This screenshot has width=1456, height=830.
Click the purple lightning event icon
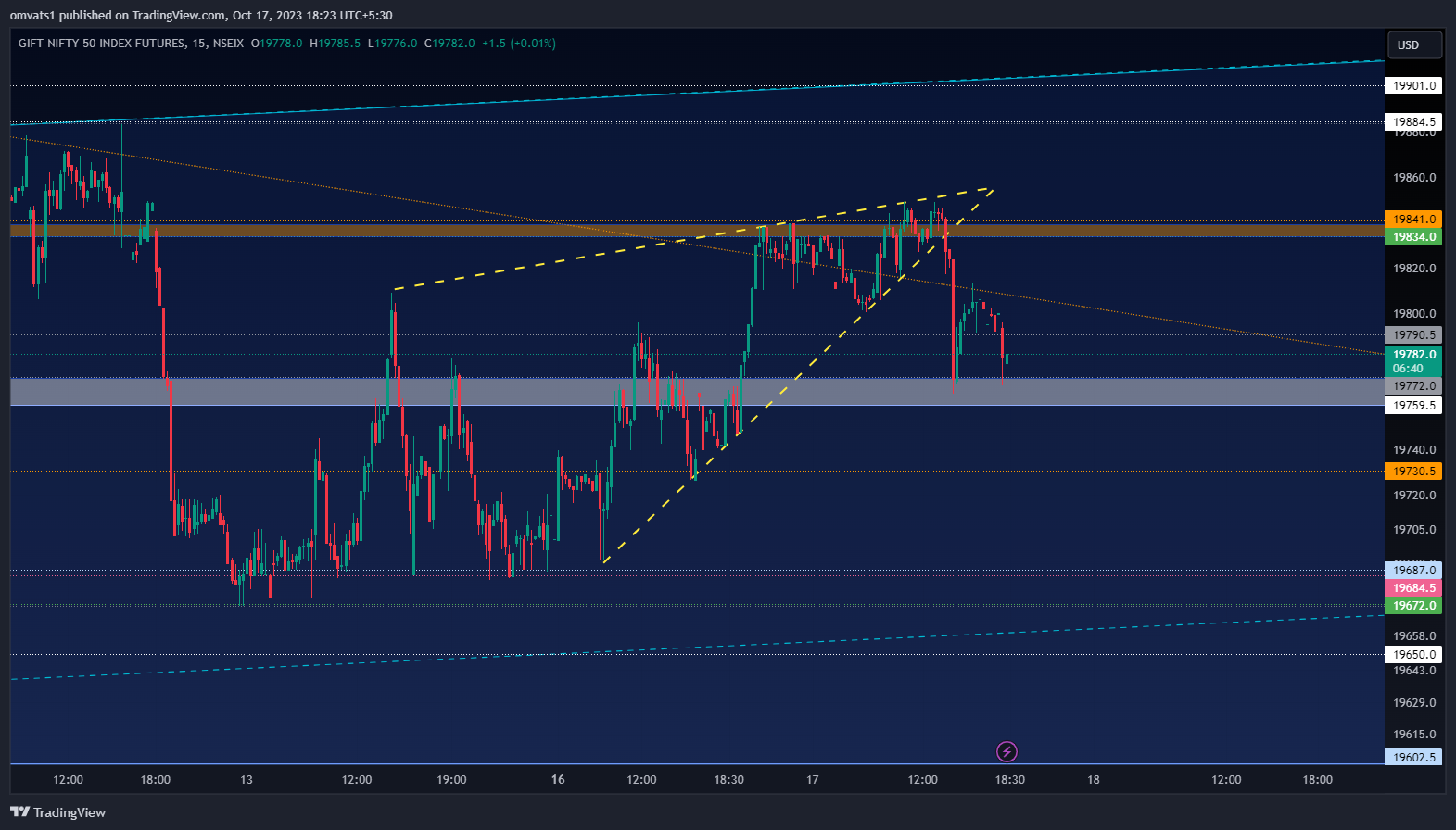(1007, 751)
